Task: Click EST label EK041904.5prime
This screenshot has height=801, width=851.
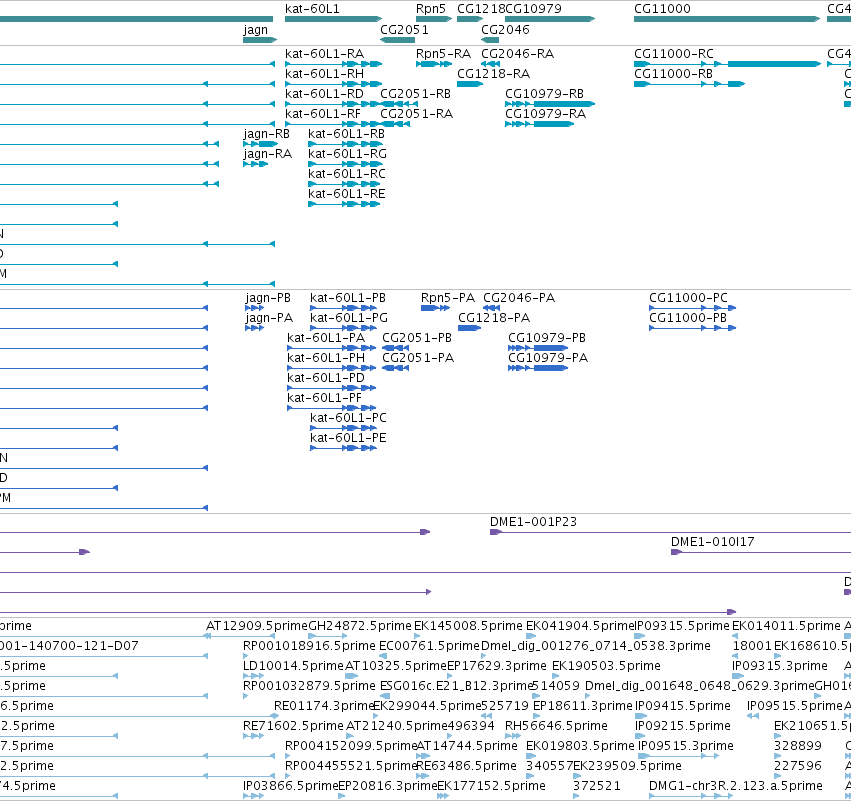Action: (580, 626)
